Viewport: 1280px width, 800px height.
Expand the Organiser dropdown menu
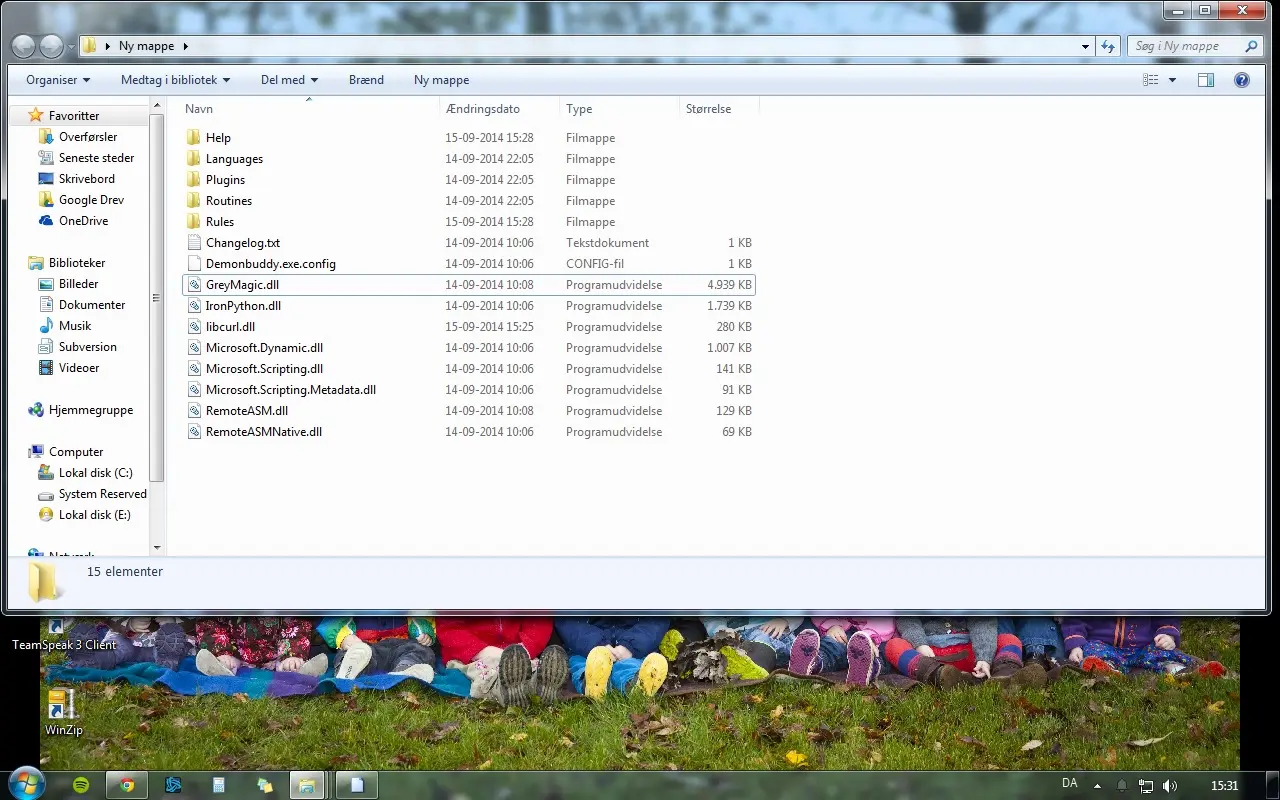(58, 80)
